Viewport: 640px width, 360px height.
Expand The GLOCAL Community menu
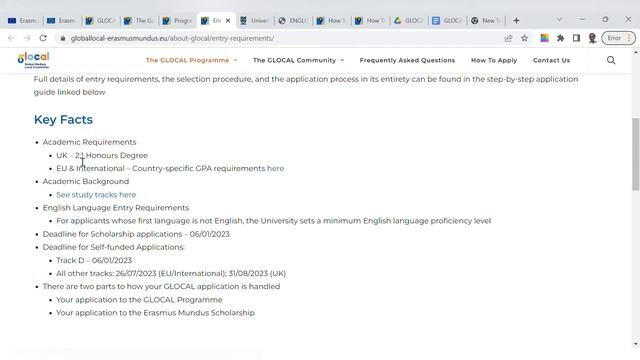coord(298,60)
